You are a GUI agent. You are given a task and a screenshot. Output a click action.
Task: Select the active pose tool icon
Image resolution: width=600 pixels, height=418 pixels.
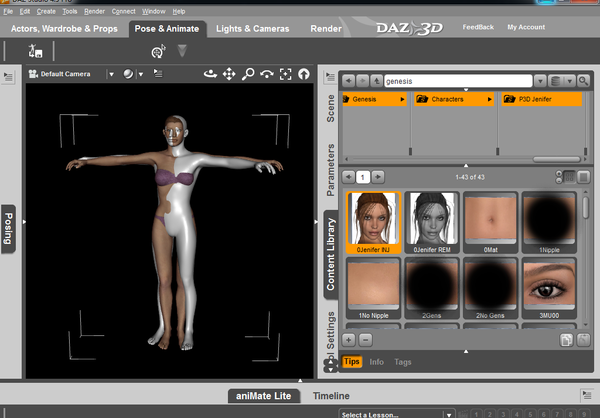click(158, 51)
